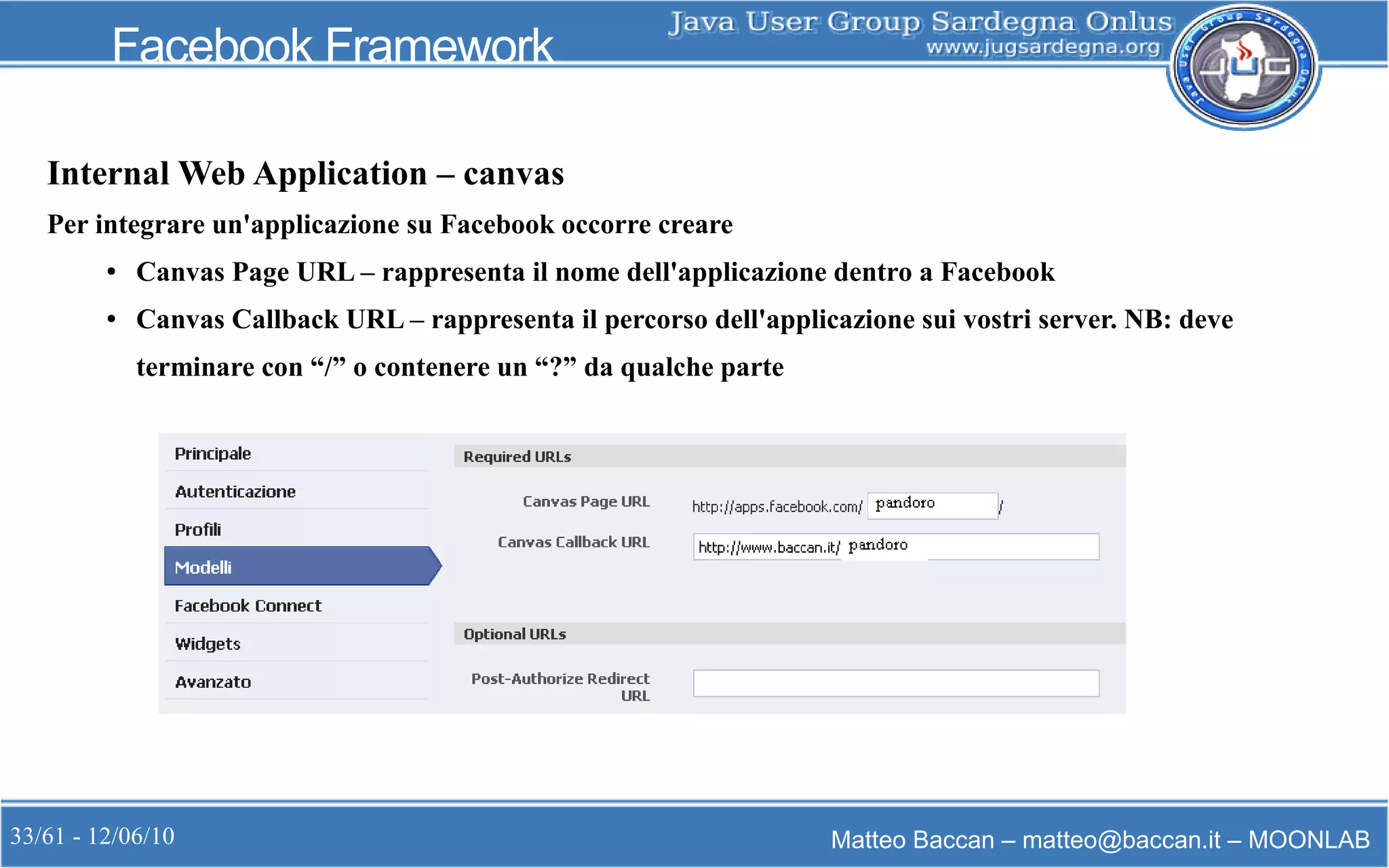Click the Java User Group Sardegna Onlus title
This screenshot has width=1389, height=868.
920,22
